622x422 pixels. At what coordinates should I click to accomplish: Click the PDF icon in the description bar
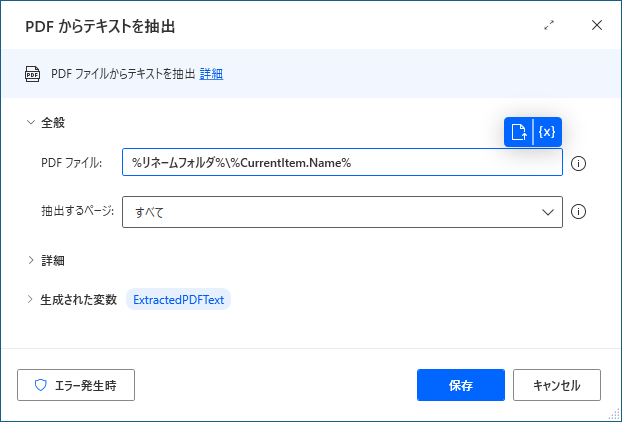point(33,74)
